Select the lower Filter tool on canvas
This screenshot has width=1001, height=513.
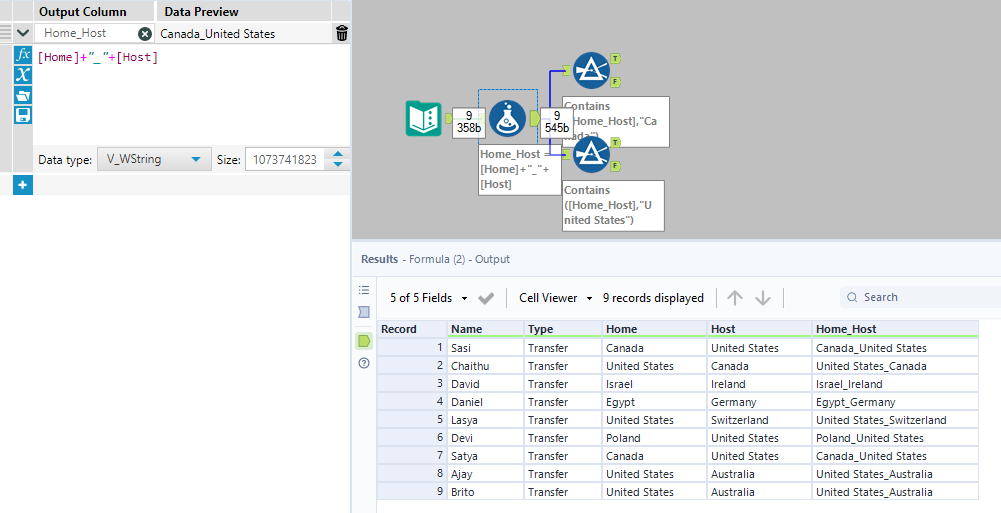pos(591,154)
